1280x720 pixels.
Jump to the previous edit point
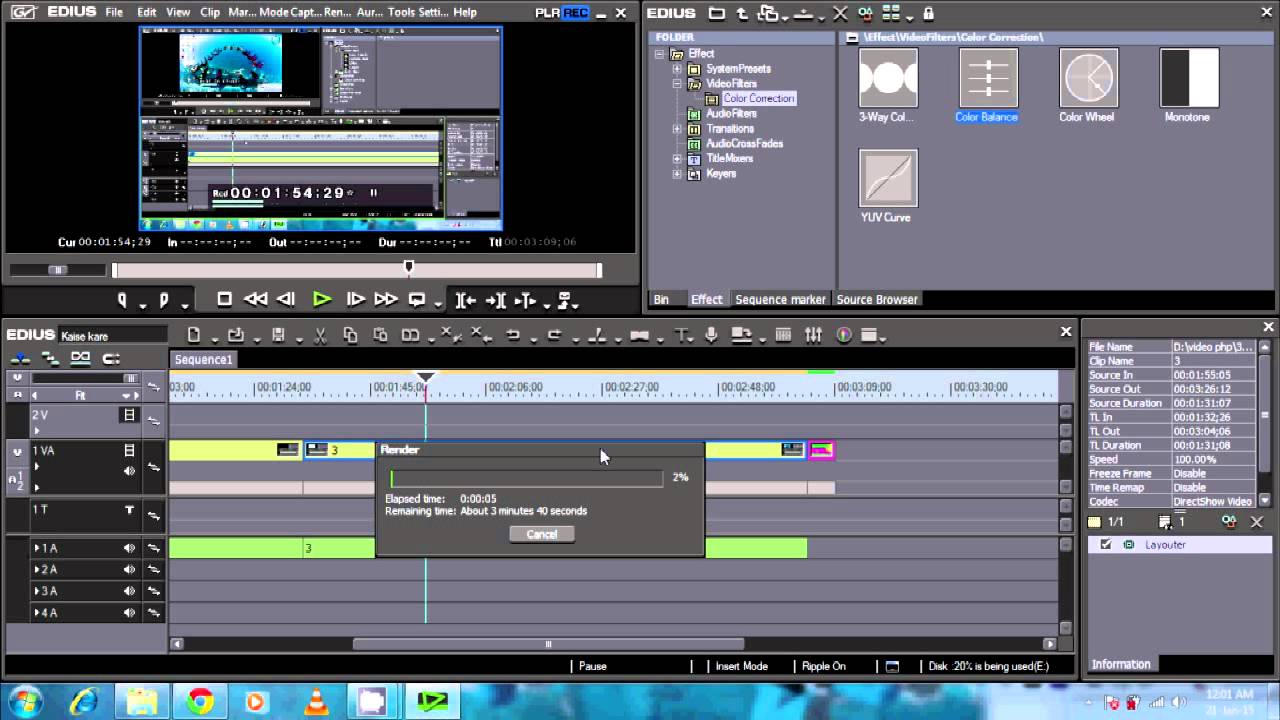click(465, 299)
